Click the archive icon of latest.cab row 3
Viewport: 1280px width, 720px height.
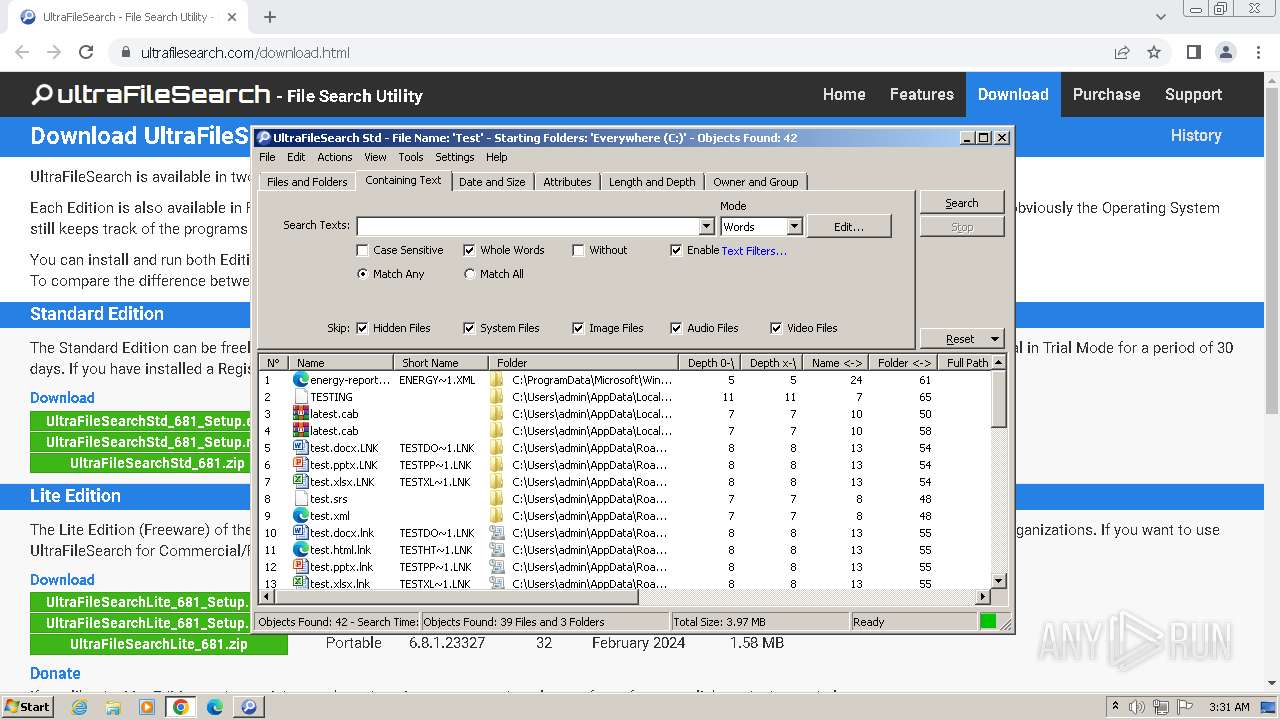[300, 414]
